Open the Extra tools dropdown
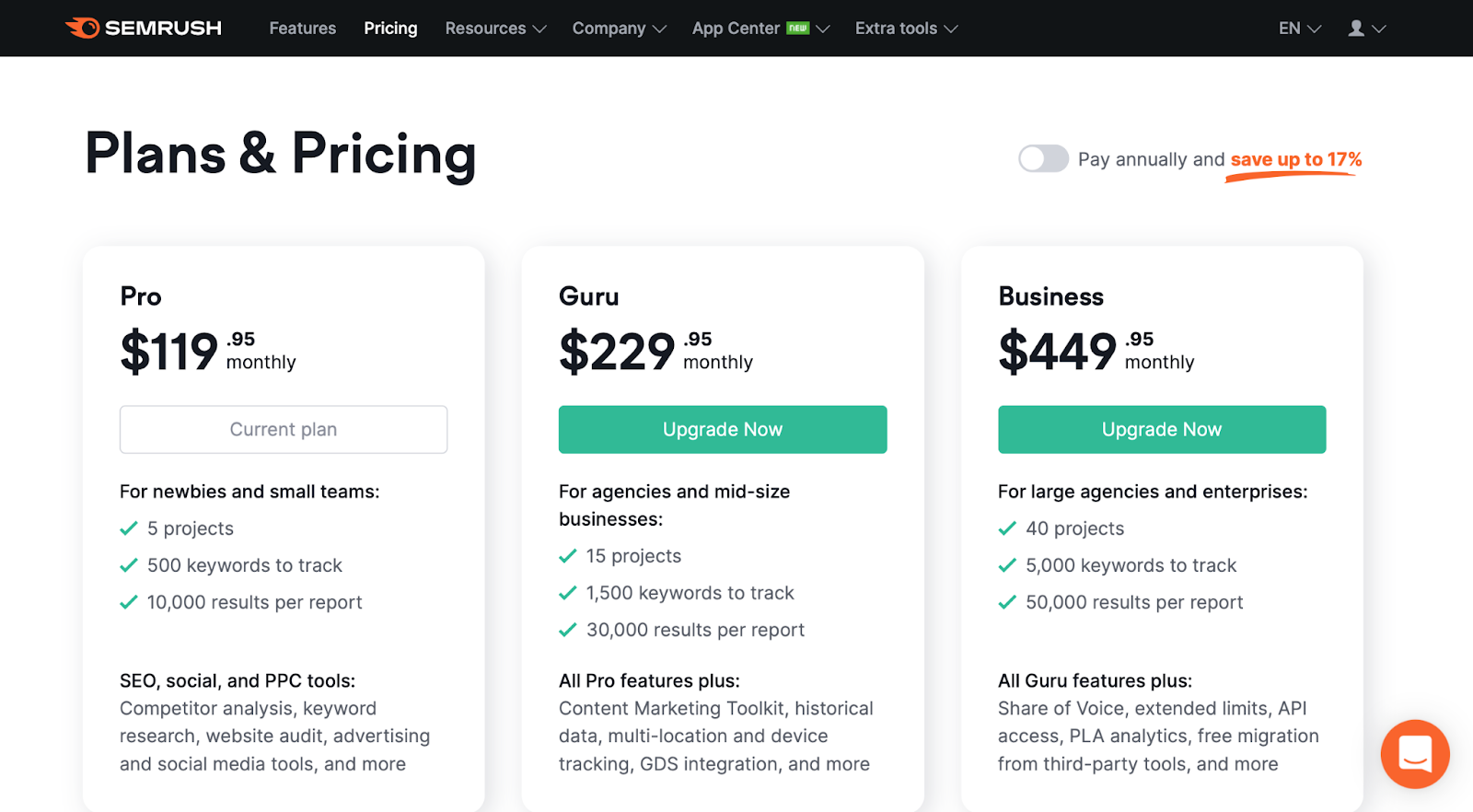Viewport: 1473px width, 812px height. click(906, 29)
